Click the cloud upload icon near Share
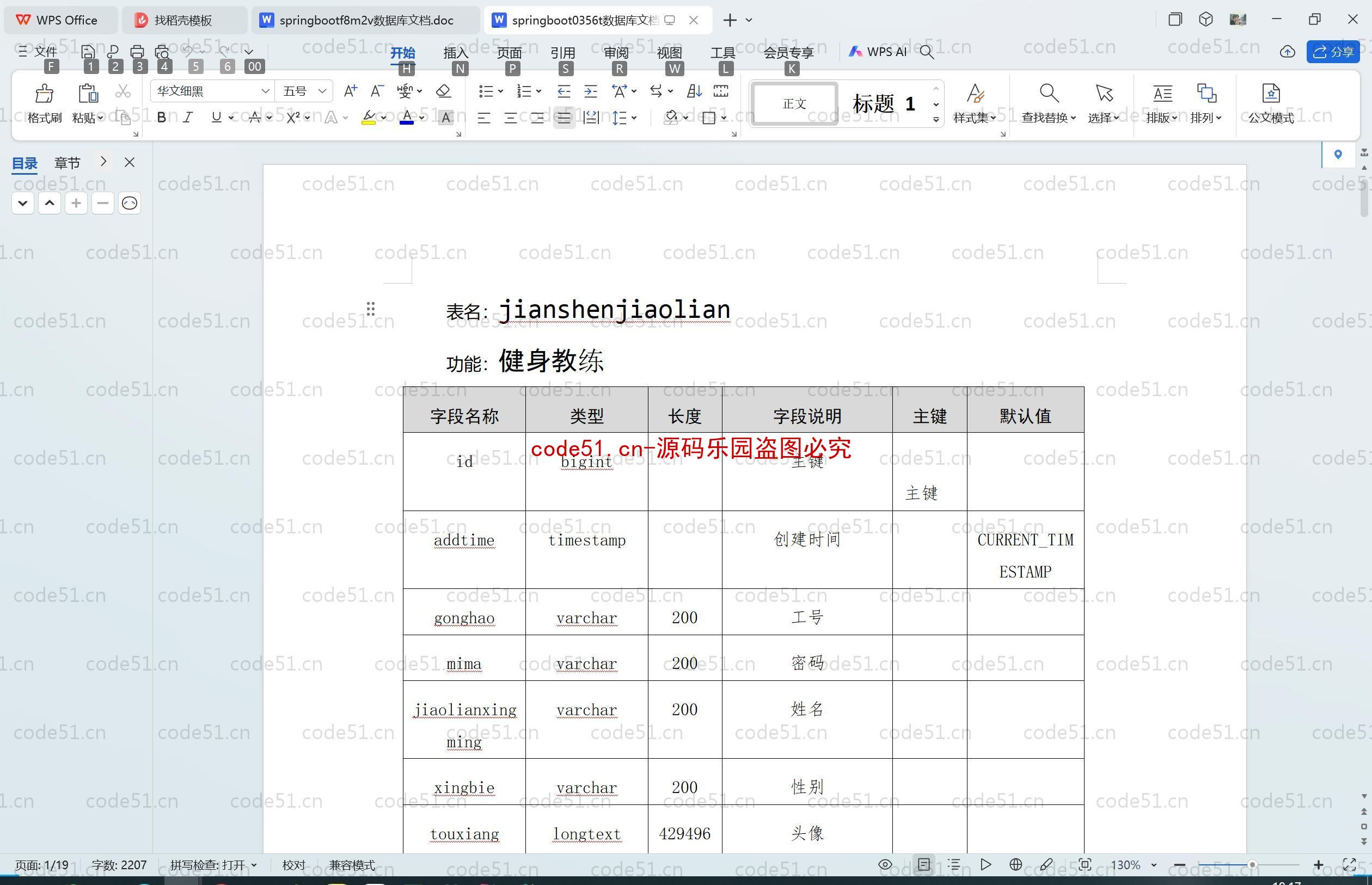This screenshot has height=885, width=1372. coord(1288,52)
